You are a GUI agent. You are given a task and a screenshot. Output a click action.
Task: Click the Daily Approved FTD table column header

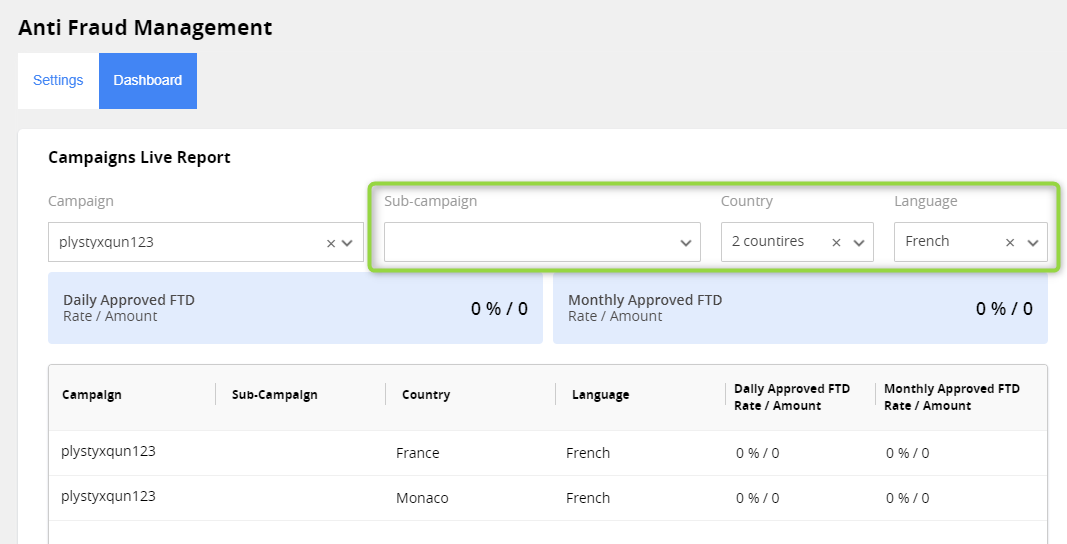792,397
